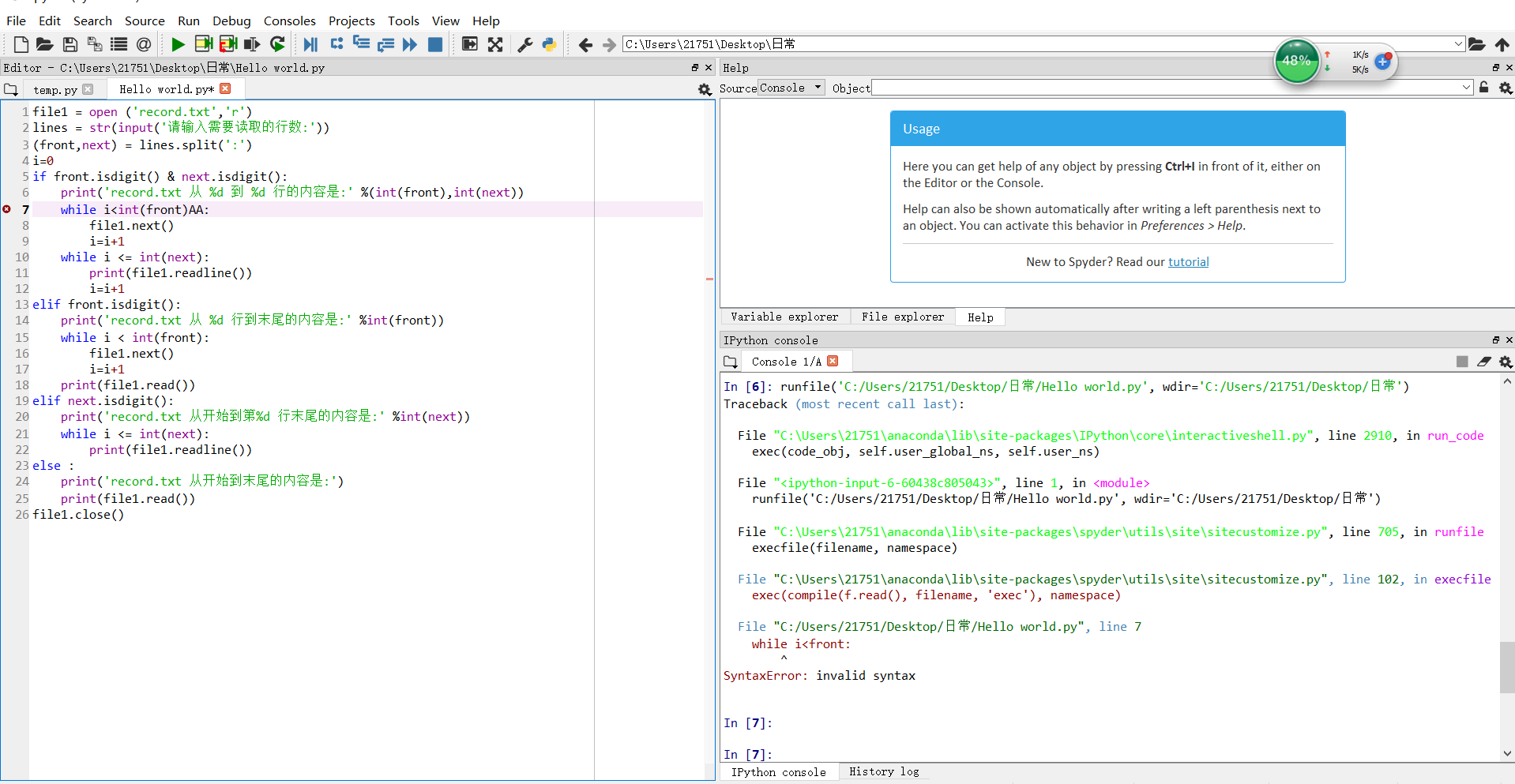Open the File menu
Image resolution: width=1515 pixels, height=784 pixels.
16,21
